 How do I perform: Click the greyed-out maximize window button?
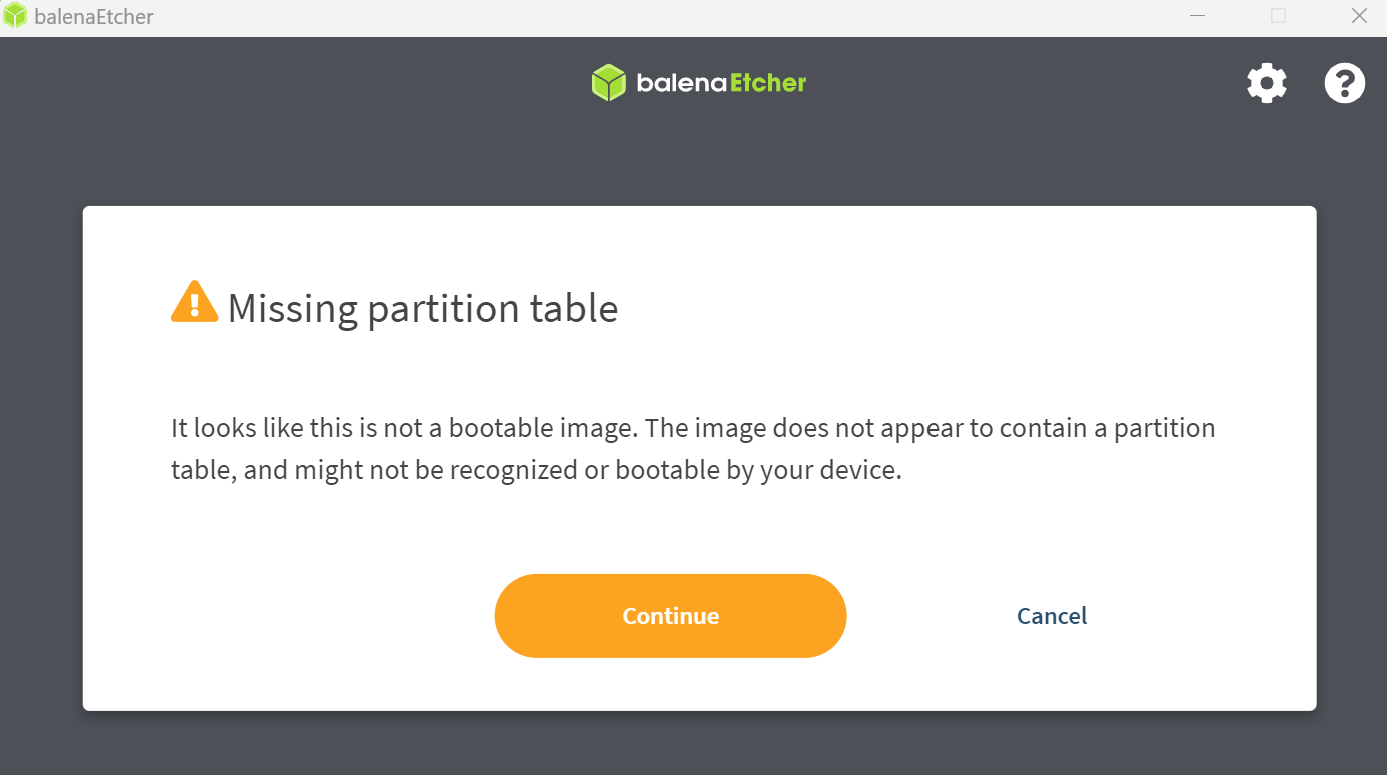tap(1278, 16)
